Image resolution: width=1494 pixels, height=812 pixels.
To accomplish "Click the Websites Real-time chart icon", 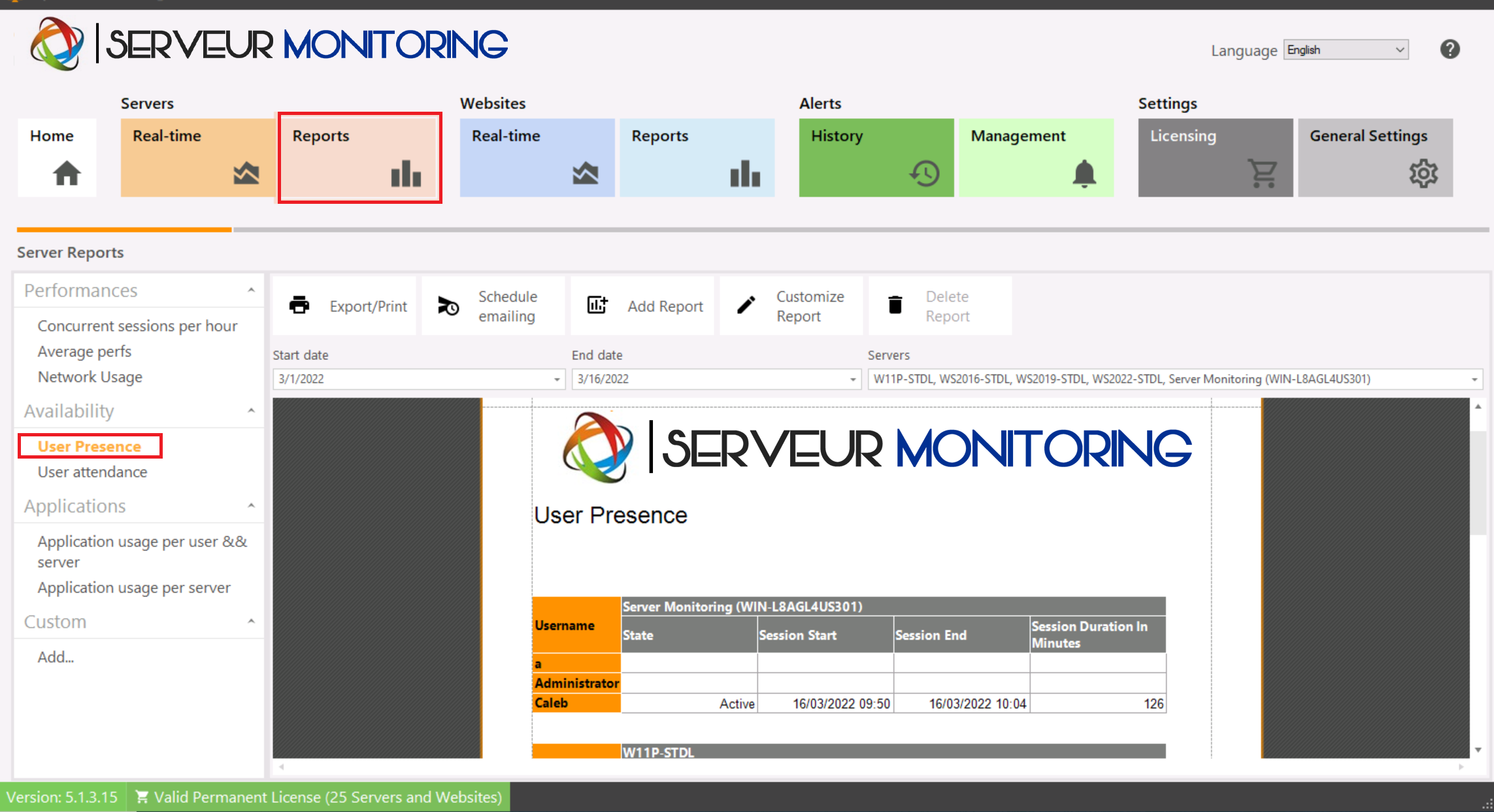I will [x=586, y=174].
